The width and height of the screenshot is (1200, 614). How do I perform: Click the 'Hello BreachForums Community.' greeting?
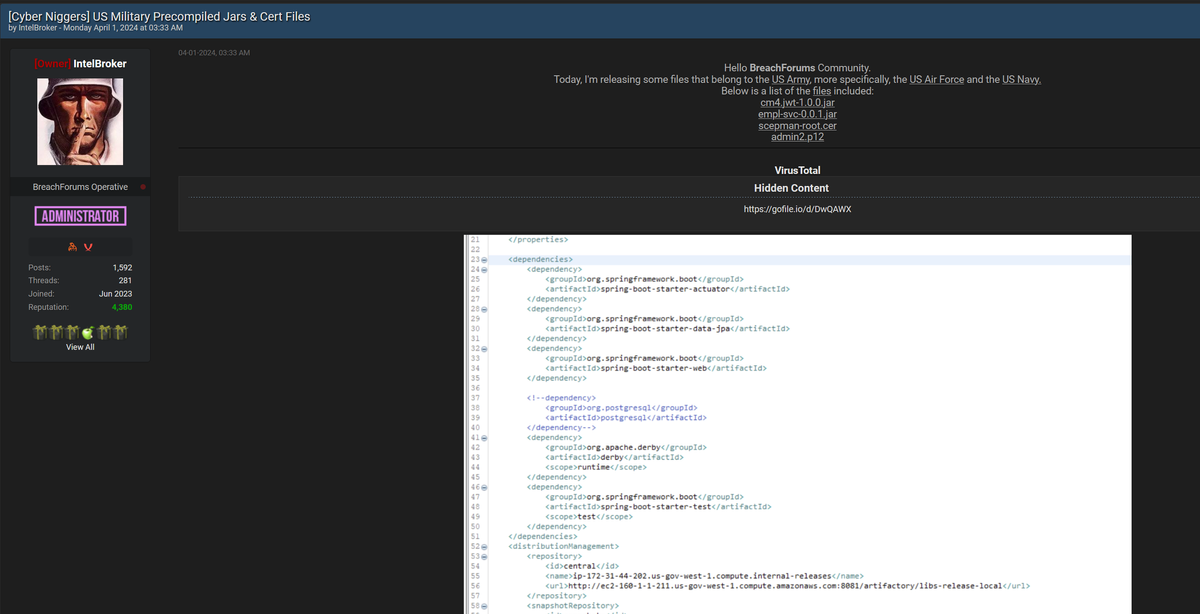tap(797, 67)
